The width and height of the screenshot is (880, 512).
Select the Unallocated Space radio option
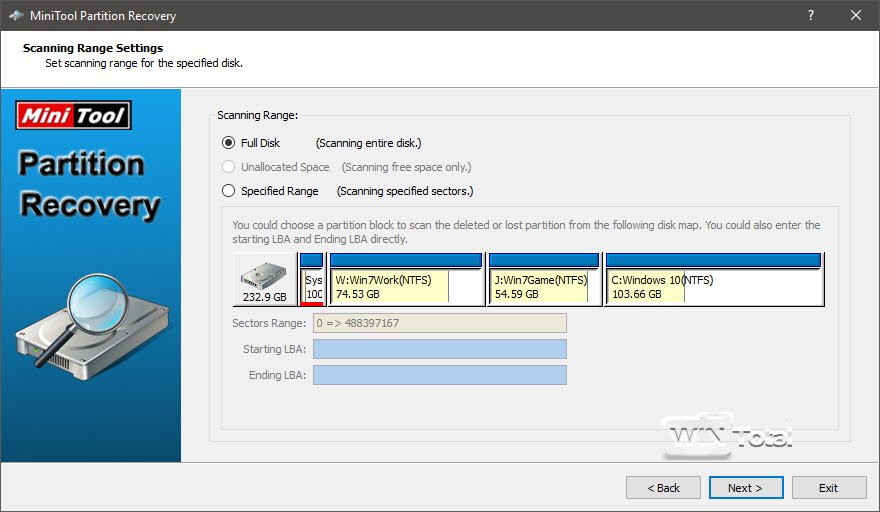[x=228, y=167]
